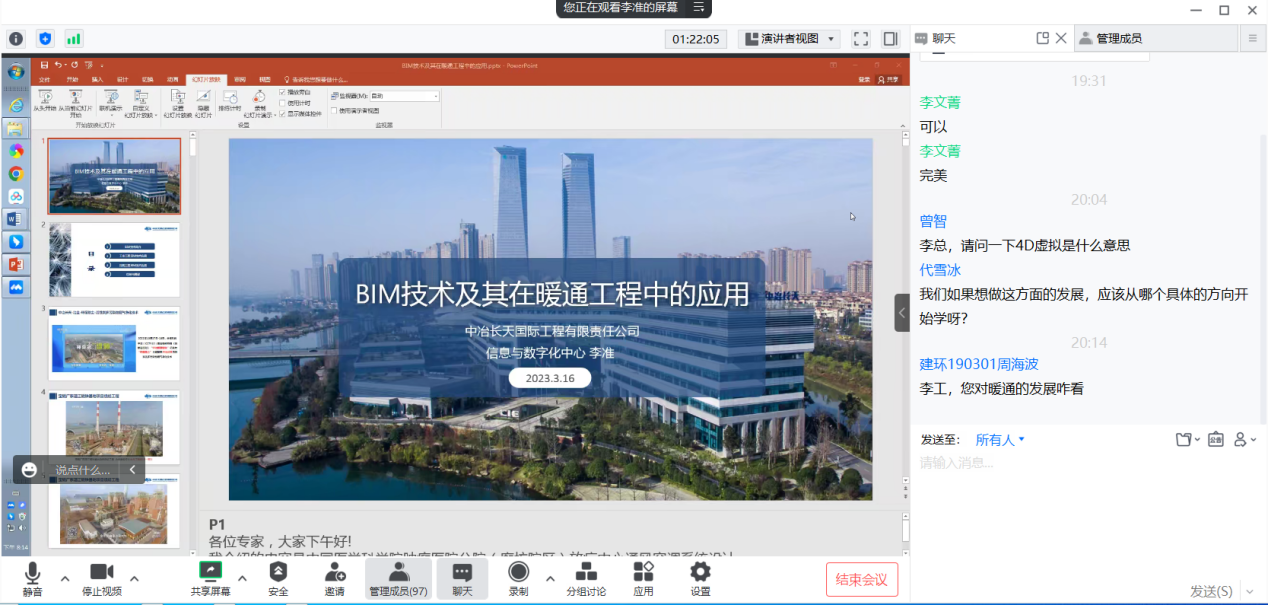Toggle the 使用计时 checkbox in PowerPoint ribbon
Screen dimensions: 1268x605
pyautogui.click(x=282, y=103)
